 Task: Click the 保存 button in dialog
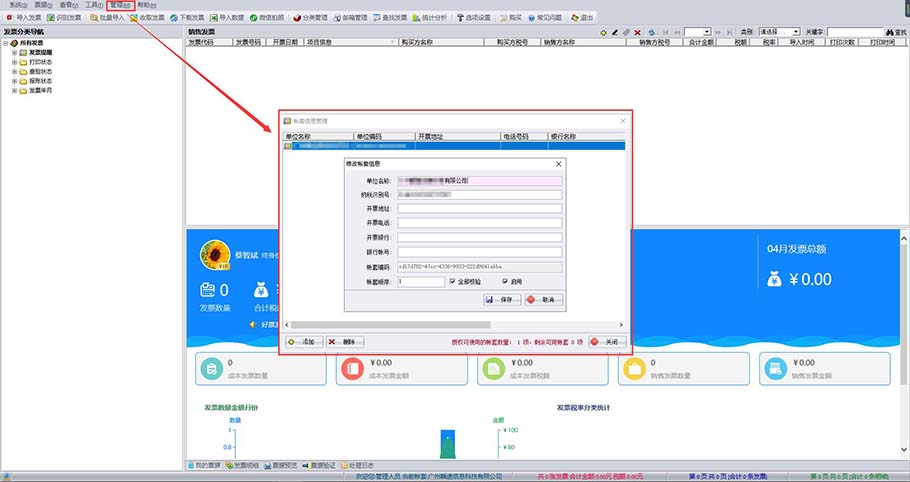[x=500, y=299]
